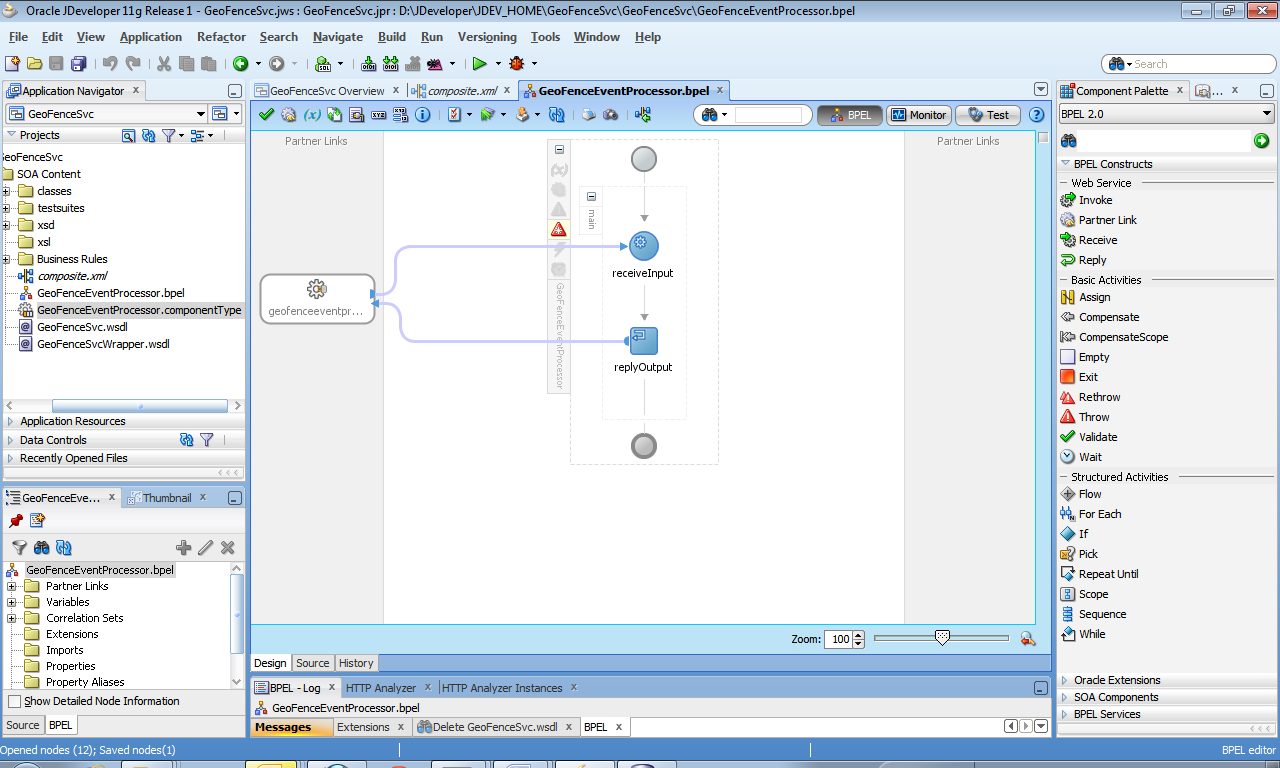Expand the Oracle Extensions palette section
Screen dimensions: 1280x768
coord(1065,681)
